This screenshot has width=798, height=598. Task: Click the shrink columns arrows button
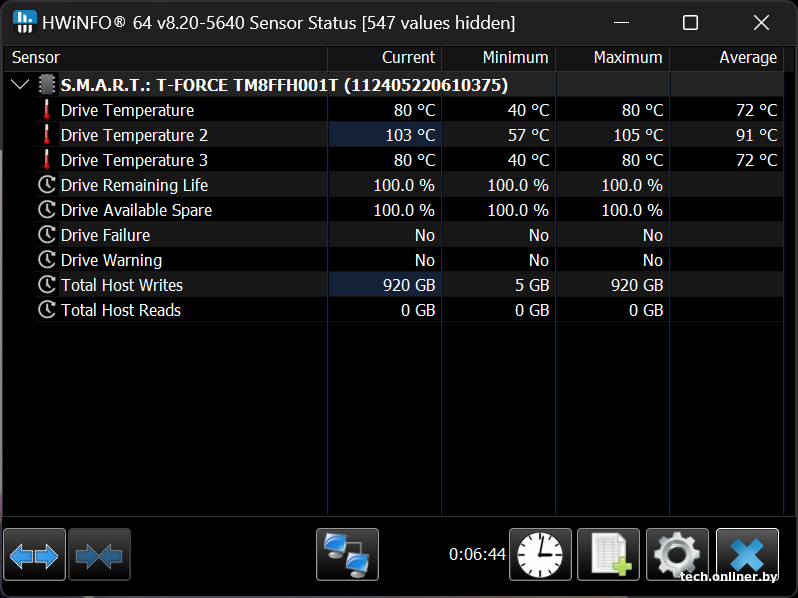99,555
